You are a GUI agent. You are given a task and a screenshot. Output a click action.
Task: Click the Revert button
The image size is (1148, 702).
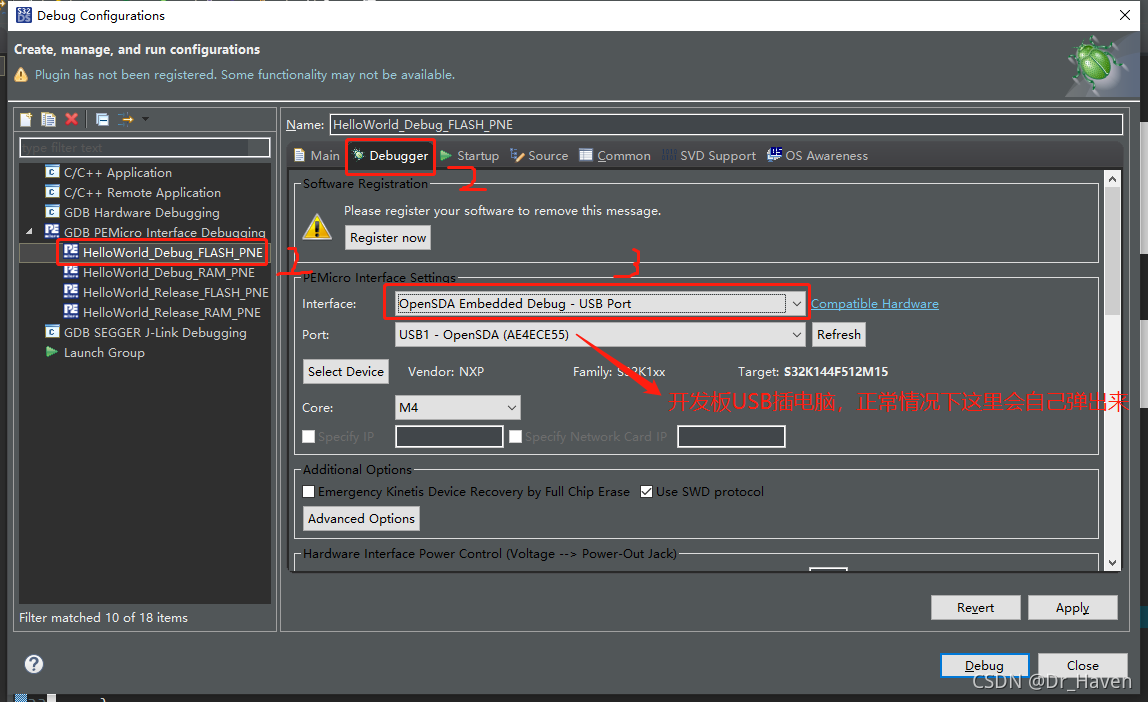point(975,608)
